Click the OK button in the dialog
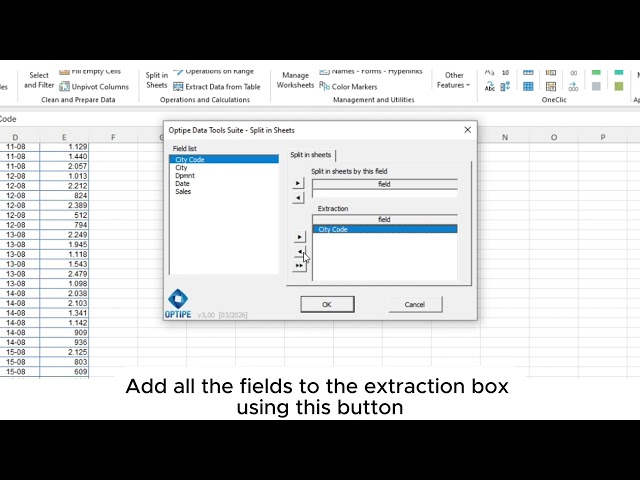This screenshot has width=640, height=480. [327, 304]
